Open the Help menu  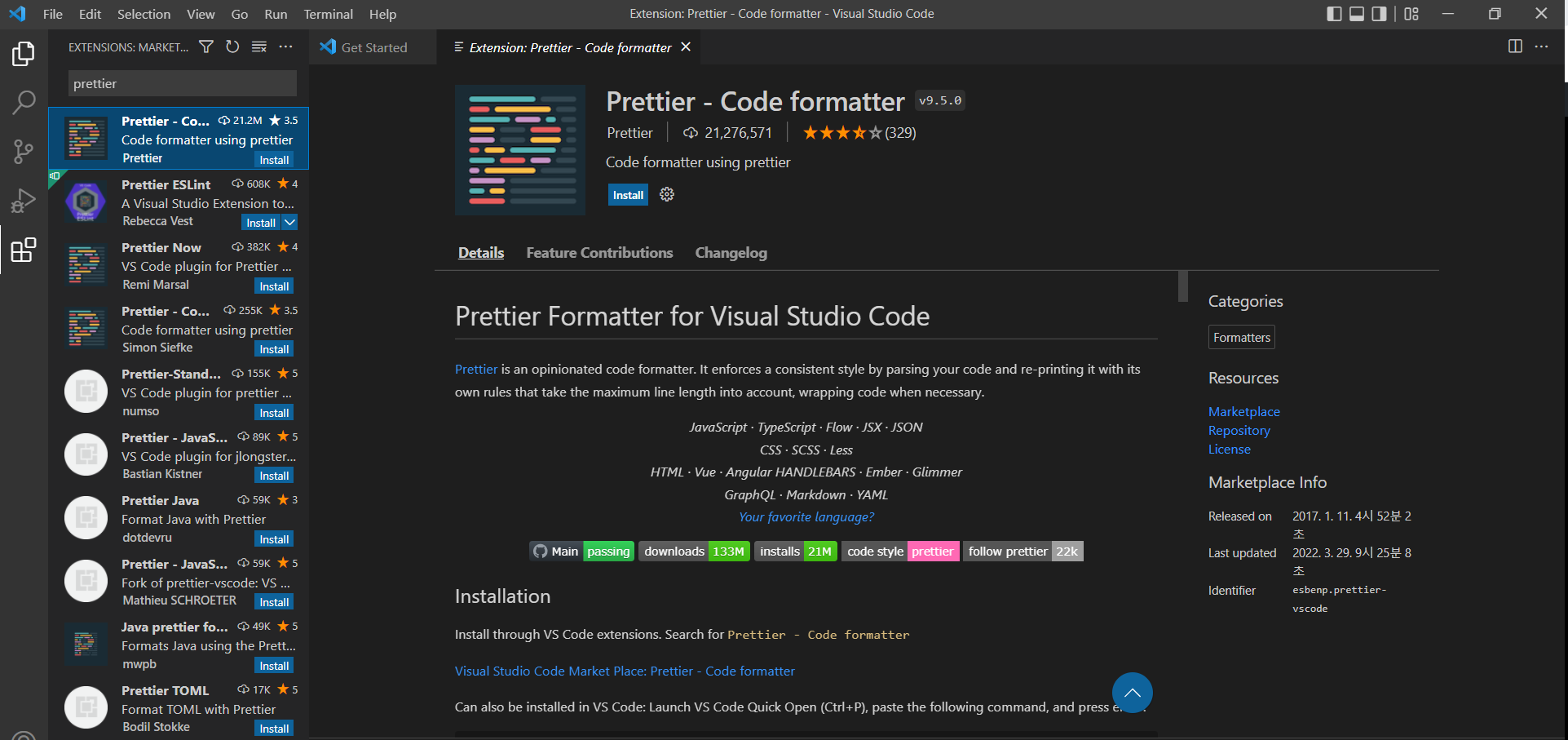coord(382,14)
